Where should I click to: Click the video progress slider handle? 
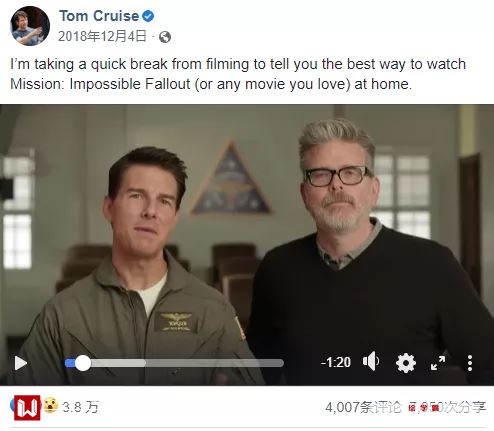tap(83, 363)
